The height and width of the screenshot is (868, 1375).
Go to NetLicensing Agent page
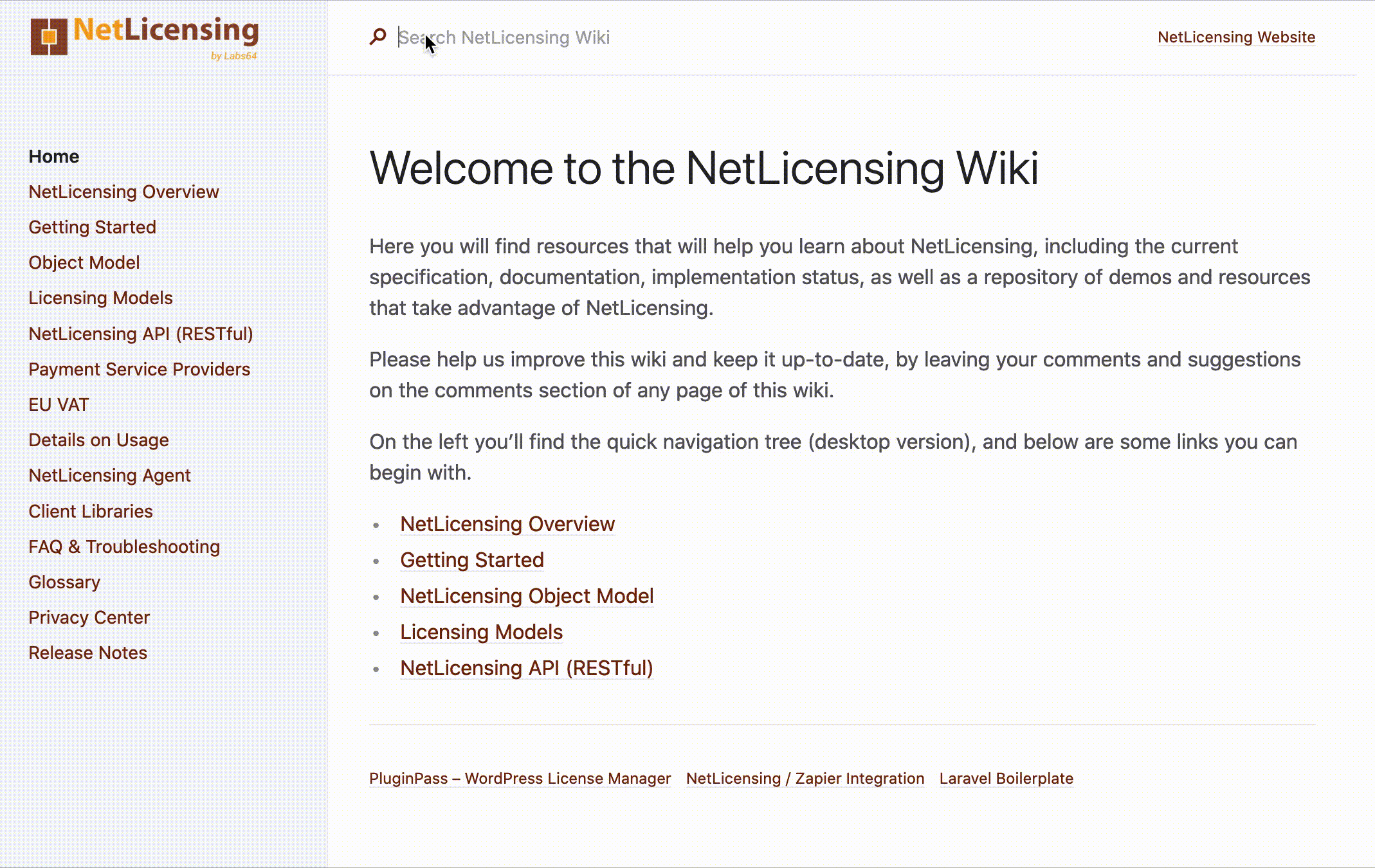point(110,475)
